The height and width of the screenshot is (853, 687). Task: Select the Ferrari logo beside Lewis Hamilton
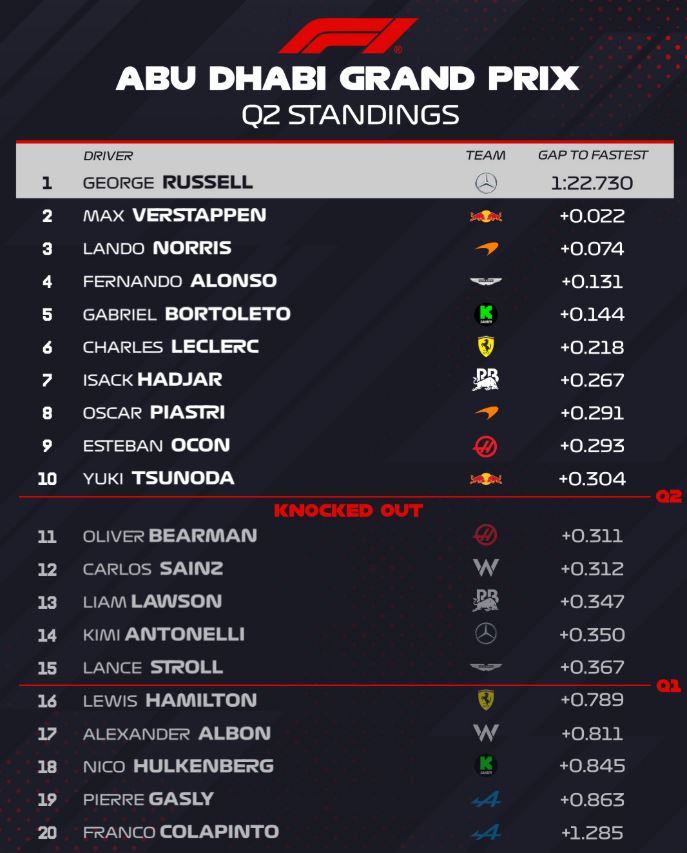pos(486,700)
